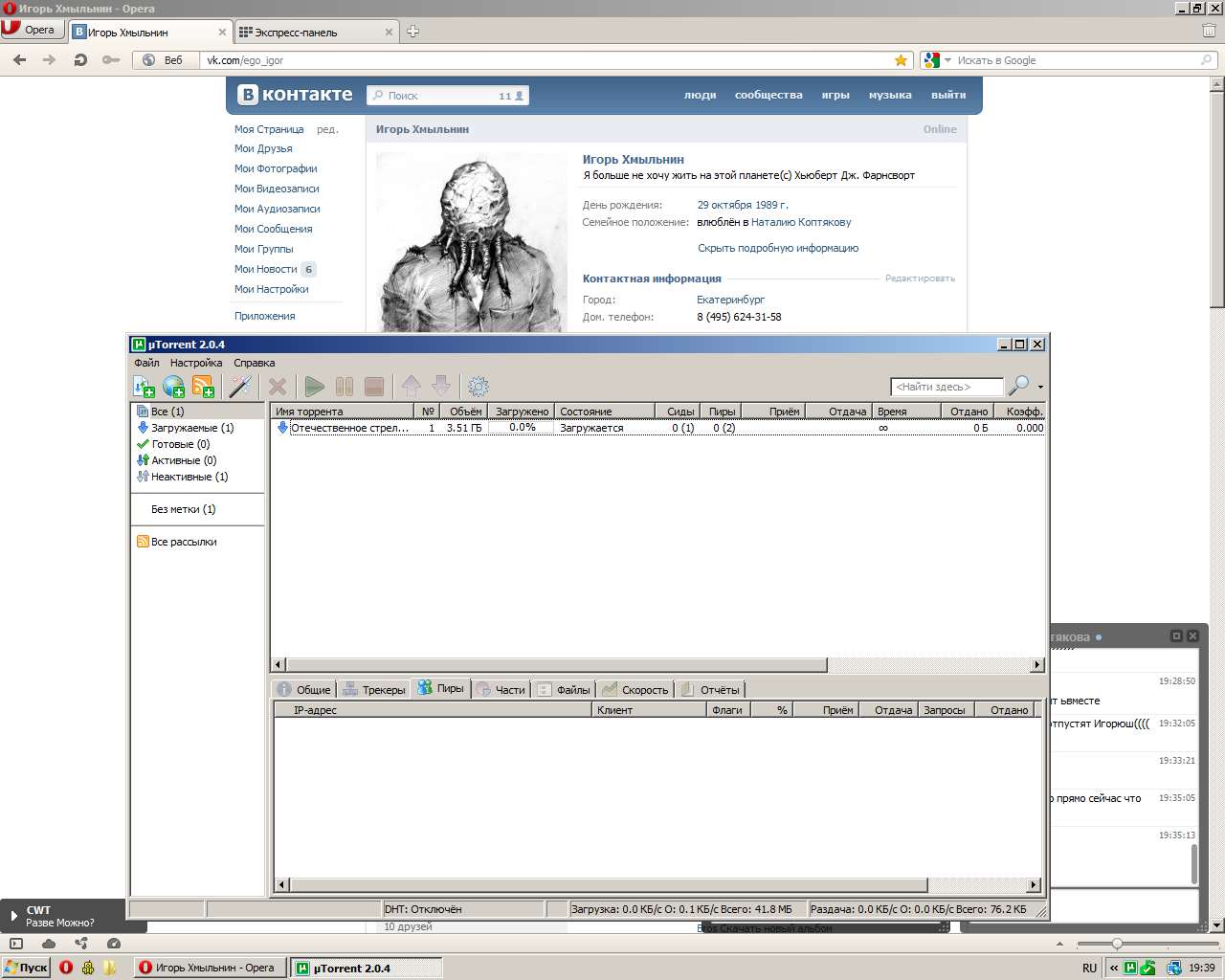Open the люди link in VK header

coord(701,95)
